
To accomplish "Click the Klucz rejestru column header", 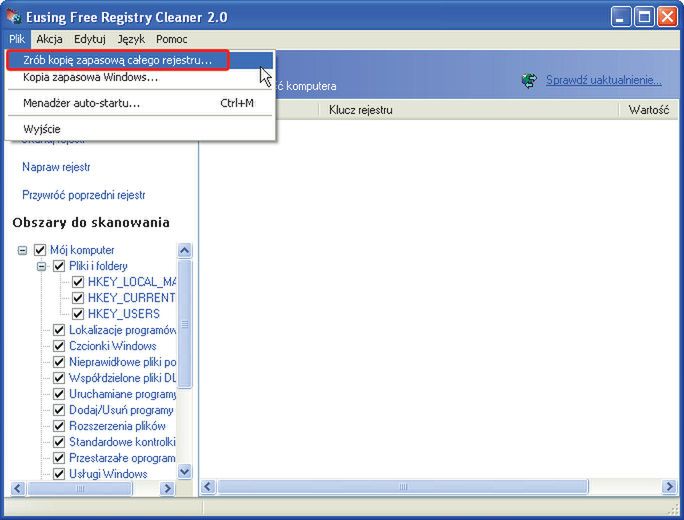I will point(469,110).
